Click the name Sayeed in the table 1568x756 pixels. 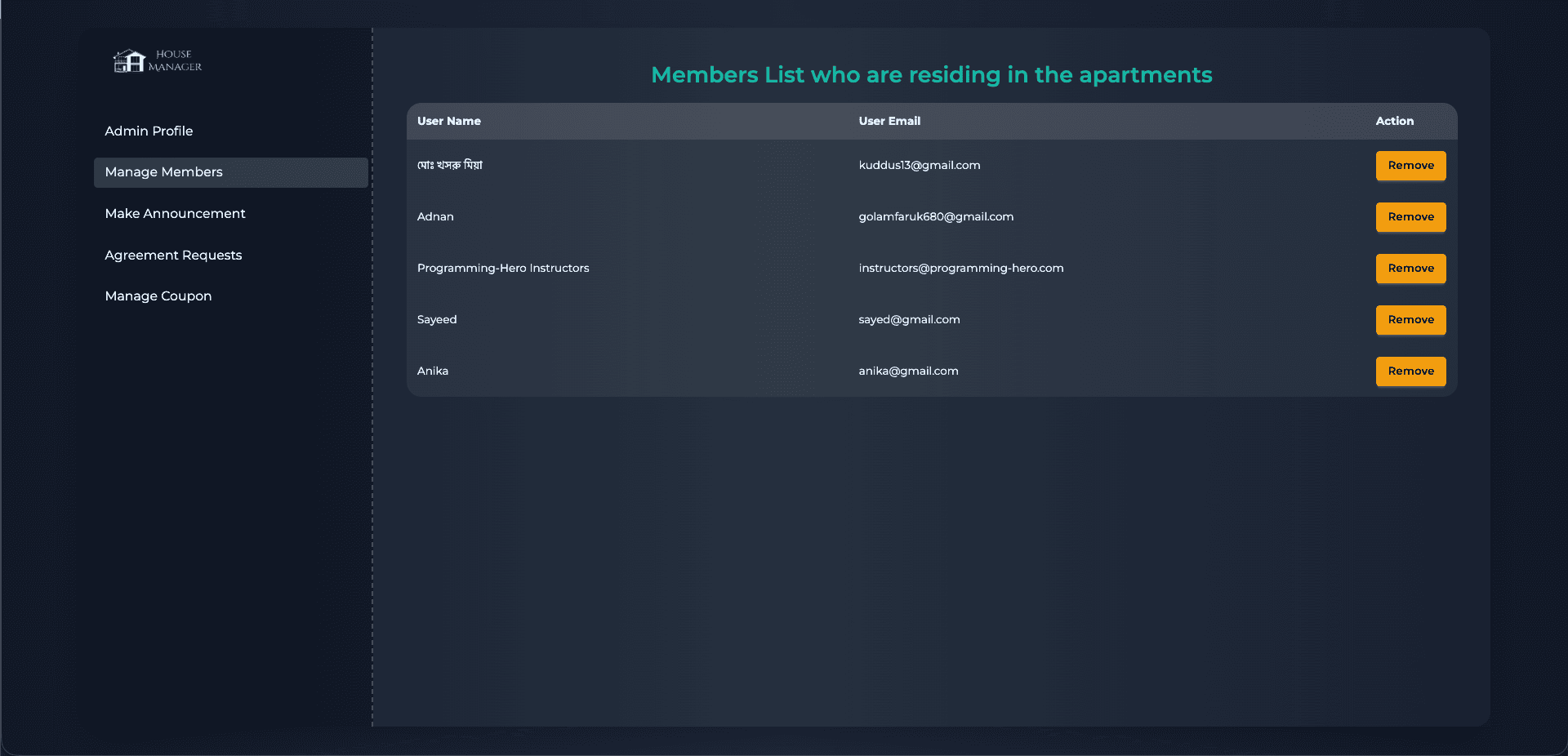(x=437, y=319)
